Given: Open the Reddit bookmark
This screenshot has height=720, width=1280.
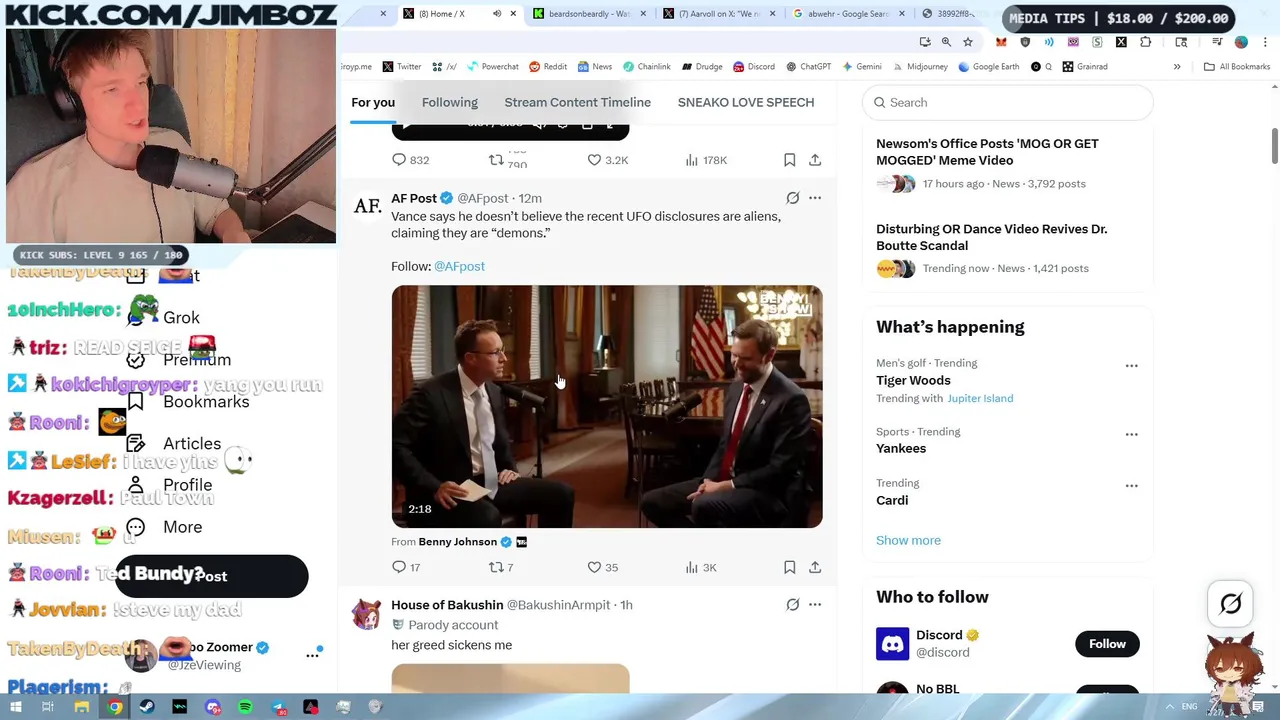Looking at the screenshot, I should (x=548, y=67).
